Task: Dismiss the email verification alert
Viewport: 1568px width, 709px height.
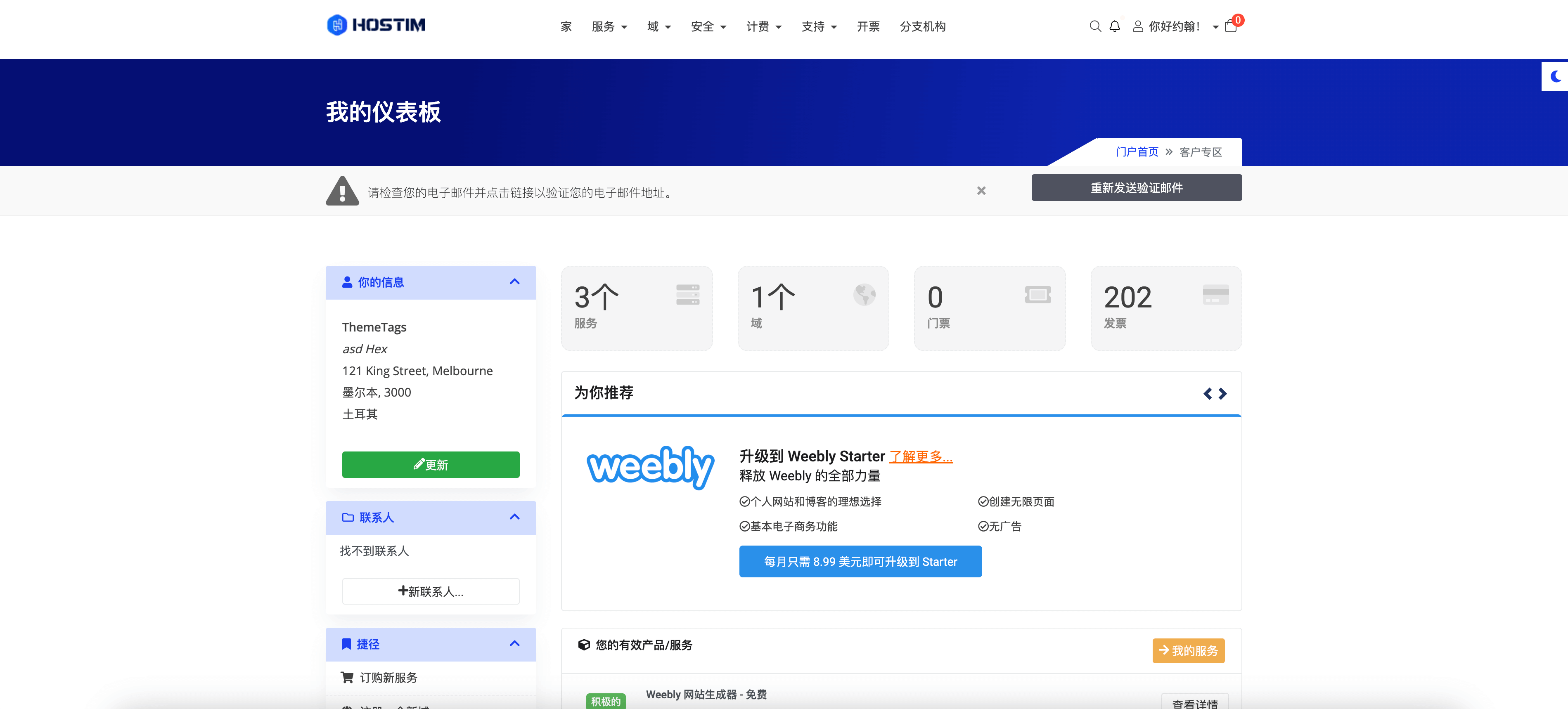Action: (981, 191)
